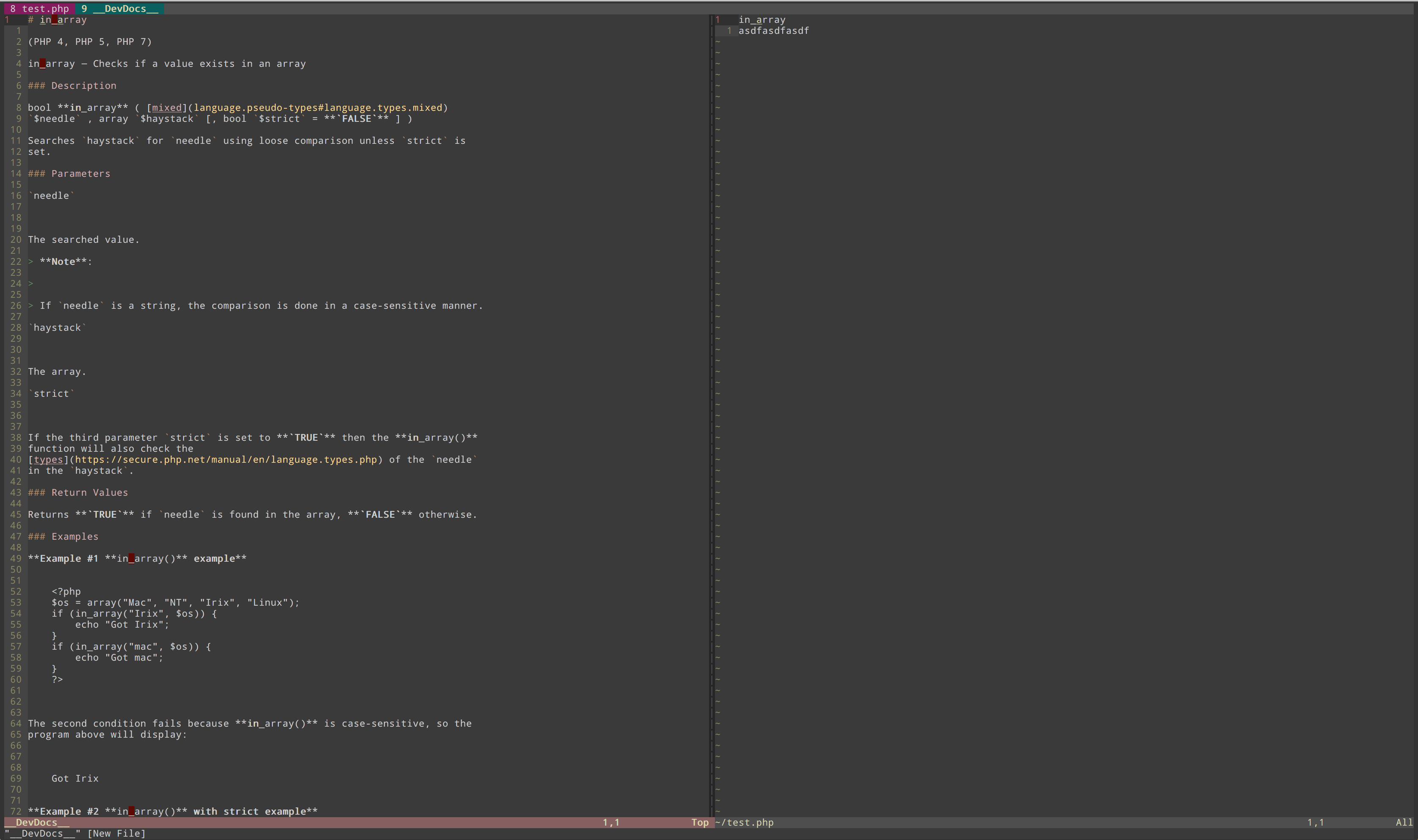Click the [mixed] link in the function signature
1418x840 pixels.
(166, 107)
